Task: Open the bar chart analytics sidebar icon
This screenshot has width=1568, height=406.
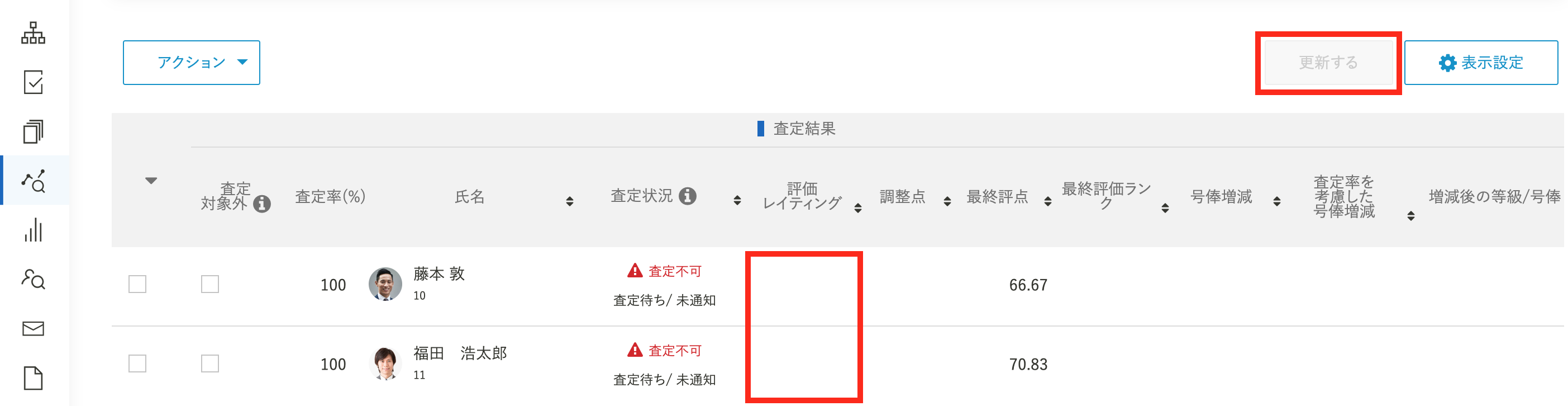Action: coord(34,230)
